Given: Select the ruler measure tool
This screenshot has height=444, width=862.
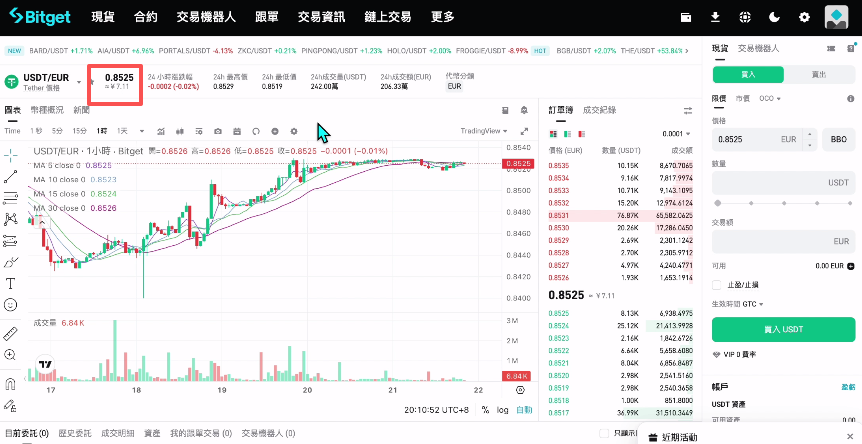Looking at the screenshot, I should point(10,333).
